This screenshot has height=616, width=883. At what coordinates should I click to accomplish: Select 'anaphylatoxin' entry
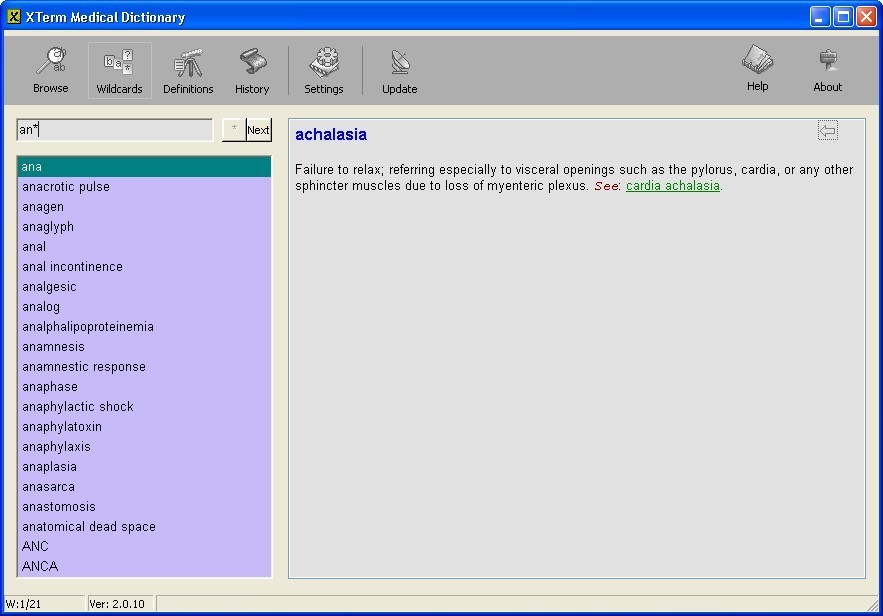click(144, 427)
